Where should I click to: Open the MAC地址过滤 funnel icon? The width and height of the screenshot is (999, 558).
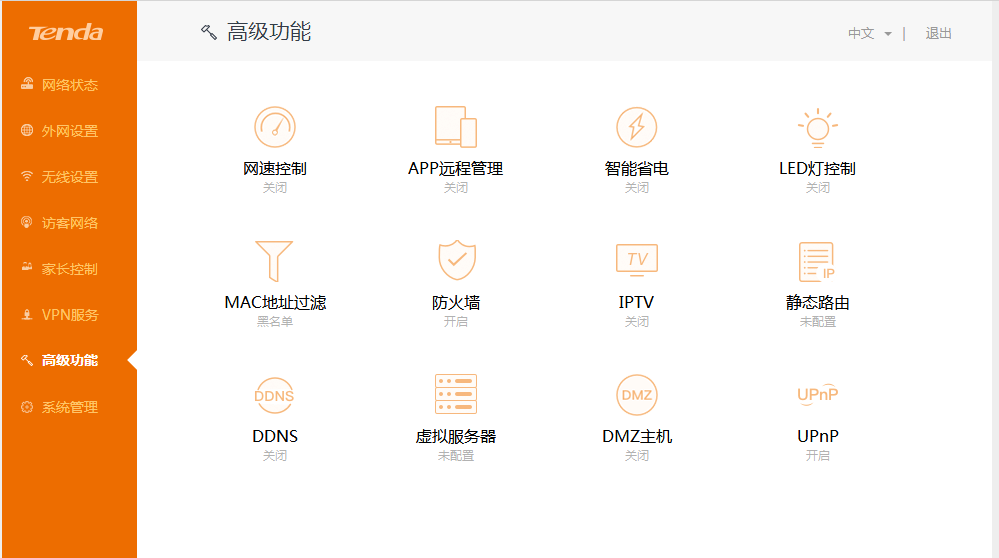(x=274, y=261)
